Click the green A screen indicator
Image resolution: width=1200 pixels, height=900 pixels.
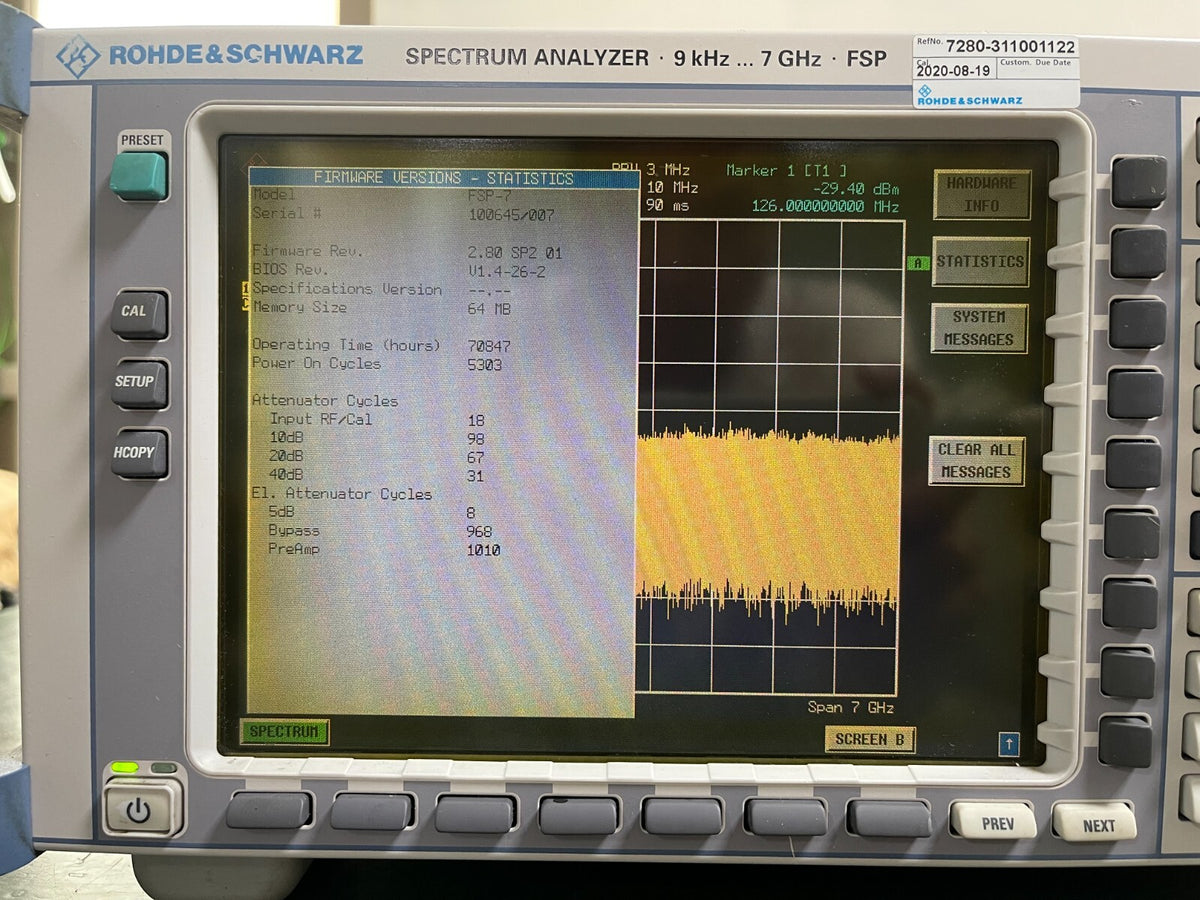[x=917, y=263]
